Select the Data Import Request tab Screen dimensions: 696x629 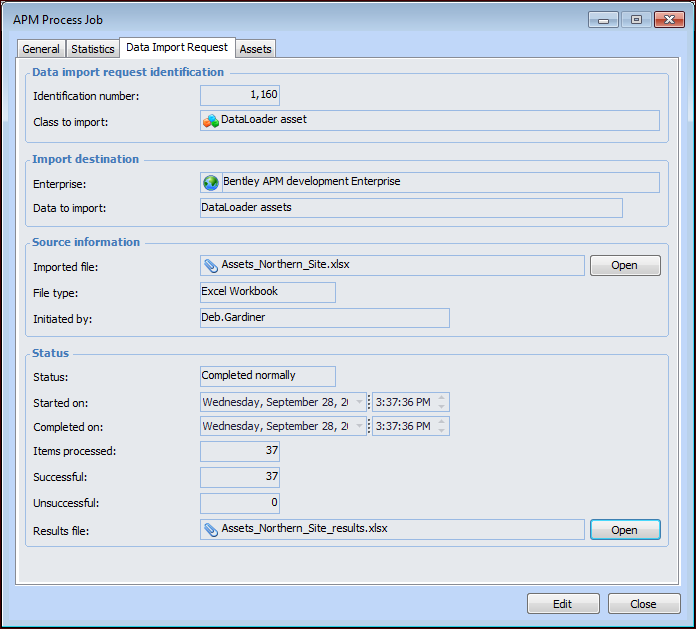pos(177,47)
